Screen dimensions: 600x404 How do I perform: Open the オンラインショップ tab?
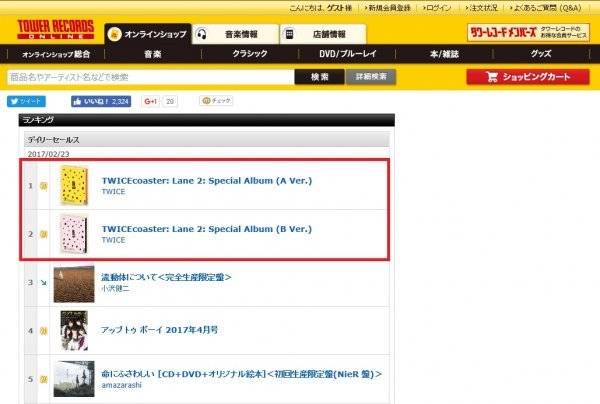click(x=148, y=34)
